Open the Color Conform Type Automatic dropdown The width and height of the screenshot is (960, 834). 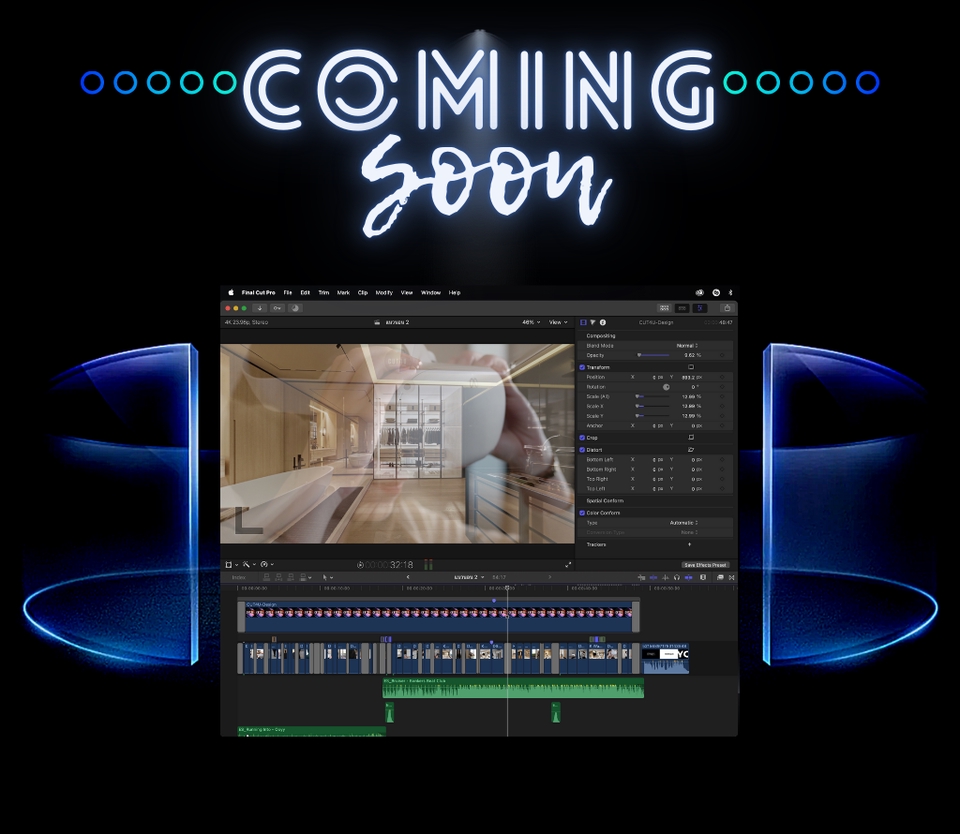(684, 522)
